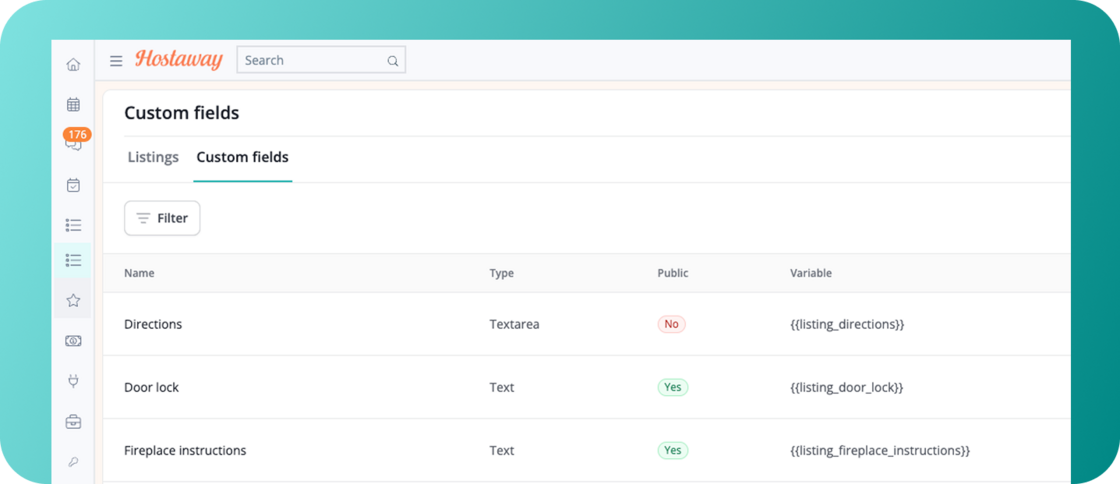Click the Type column header
This screenshot has height=484, width=1120.
pos(501,273)
